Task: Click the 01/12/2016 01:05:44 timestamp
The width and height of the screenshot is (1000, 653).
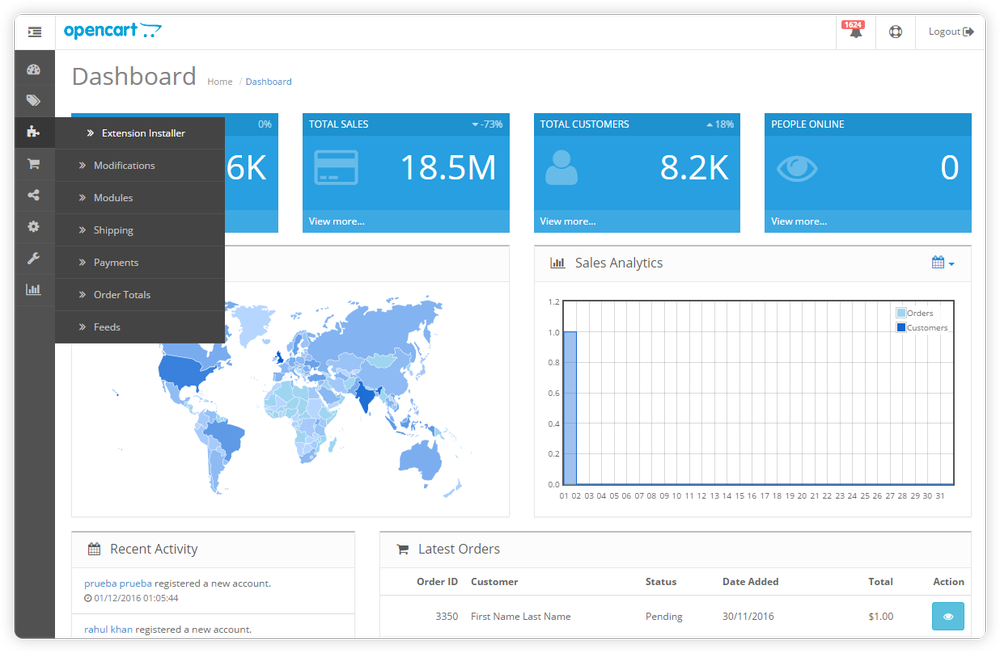Action: point(136,598)
